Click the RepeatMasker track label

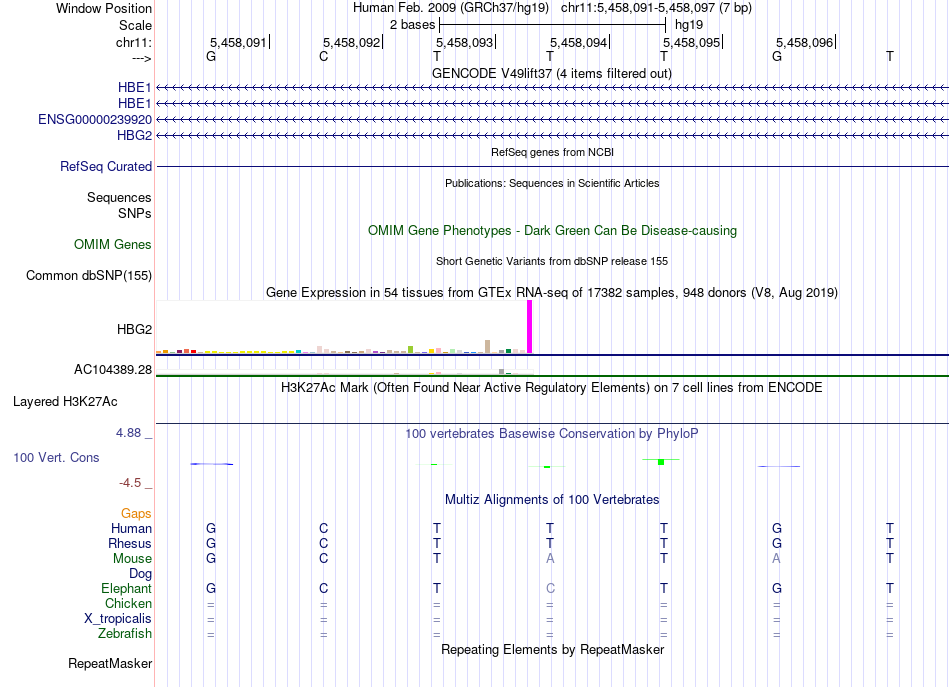(110, 664)
